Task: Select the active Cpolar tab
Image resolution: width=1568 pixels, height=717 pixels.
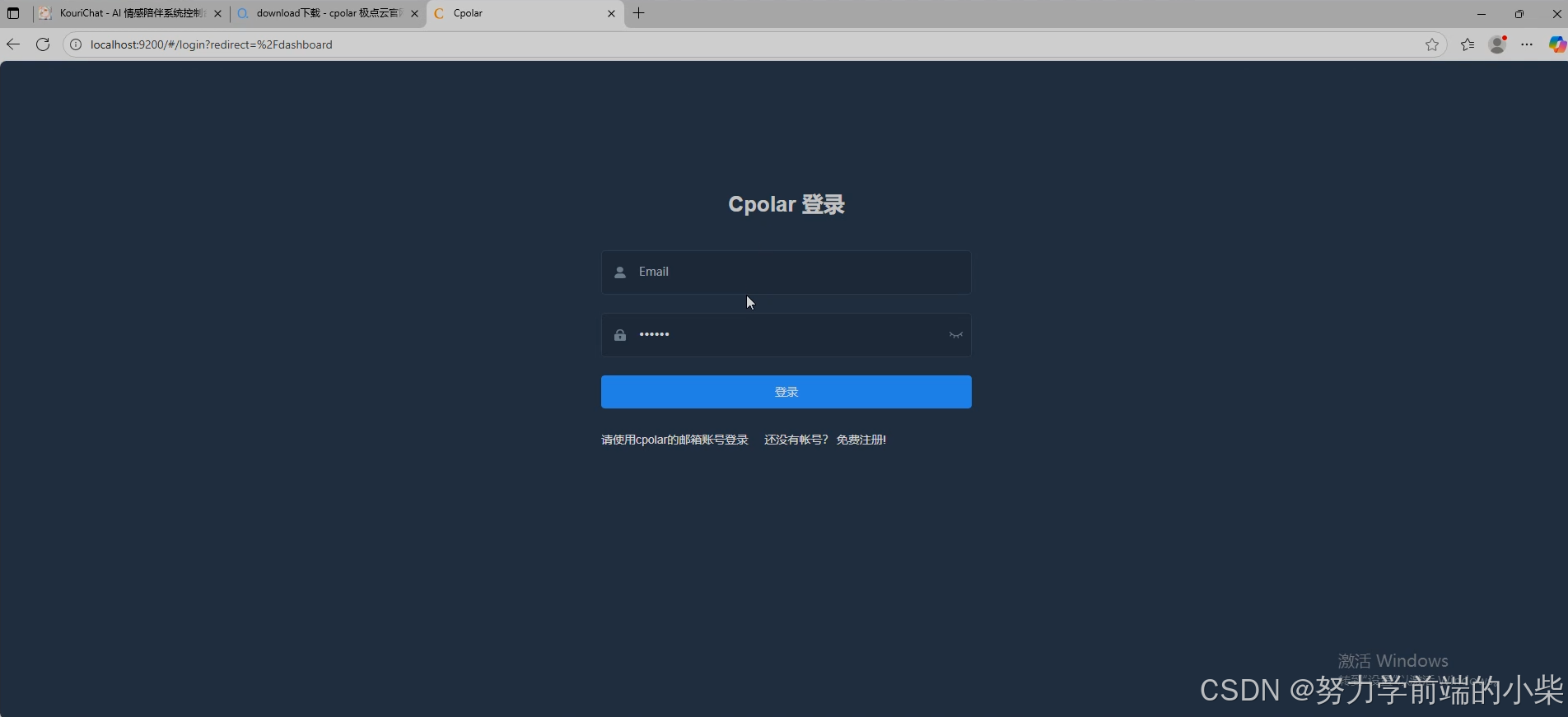Action: pos(525,13)
